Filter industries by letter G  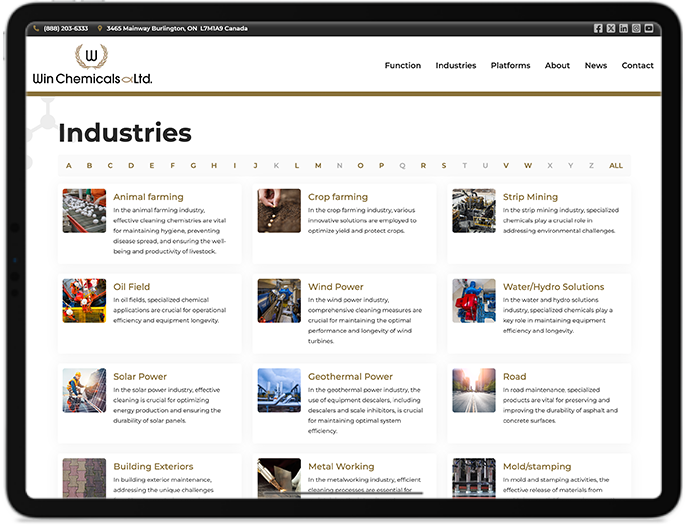[x=194, y=166]
